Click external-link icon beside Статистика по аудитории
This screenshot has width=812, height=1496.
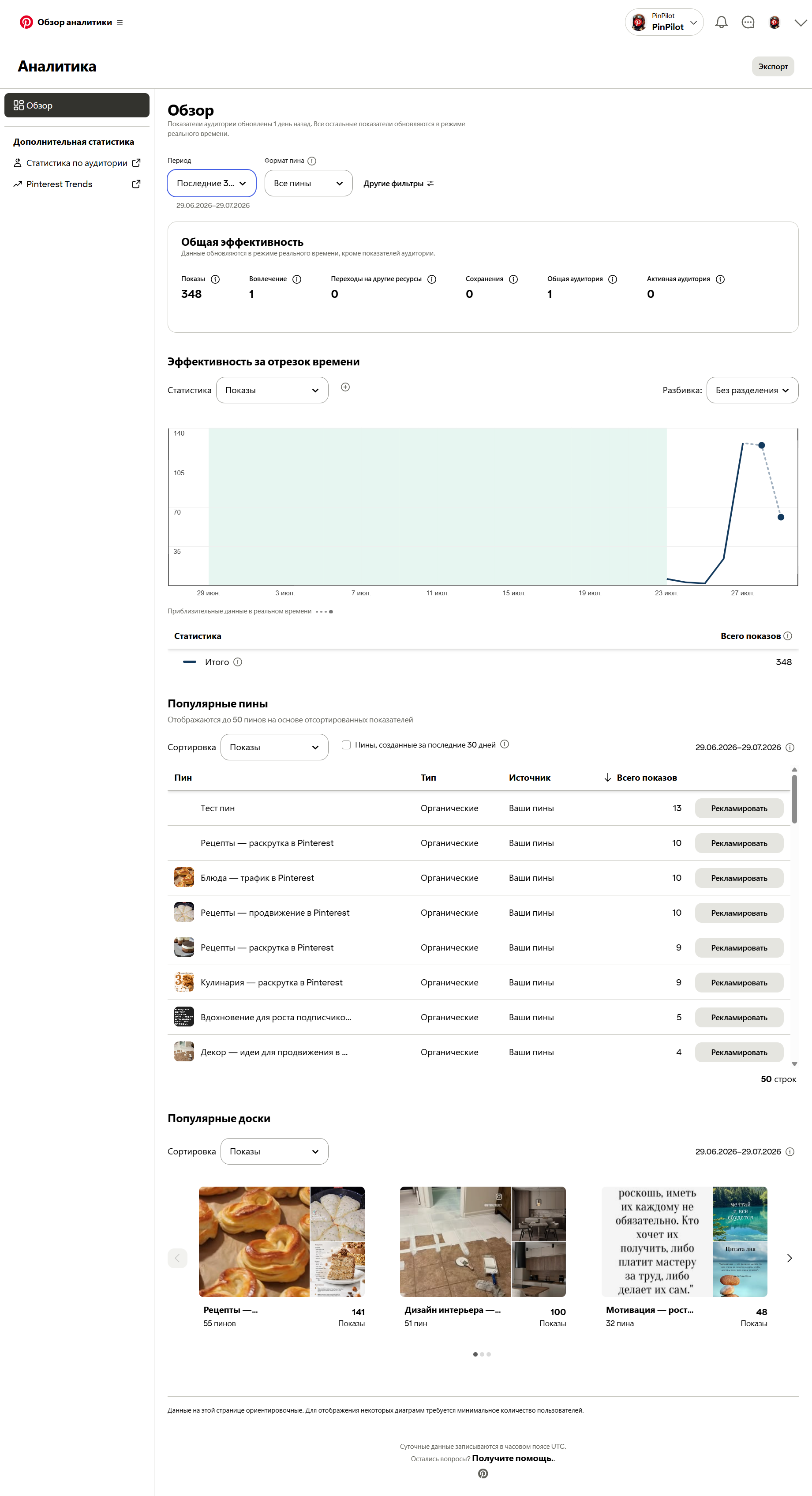tap(136, 163)
